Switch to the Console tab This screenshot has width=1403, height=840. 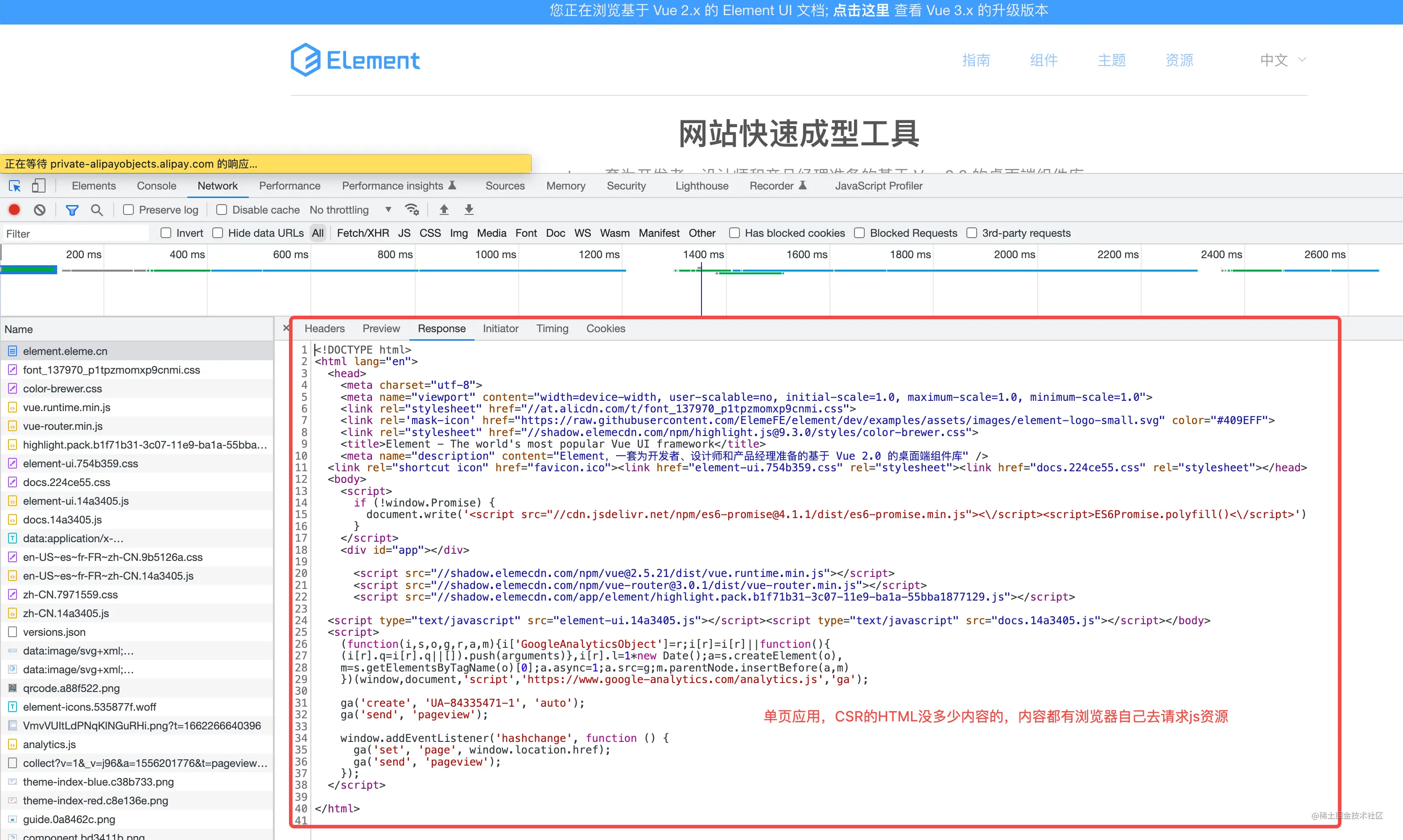coord(156,185)
